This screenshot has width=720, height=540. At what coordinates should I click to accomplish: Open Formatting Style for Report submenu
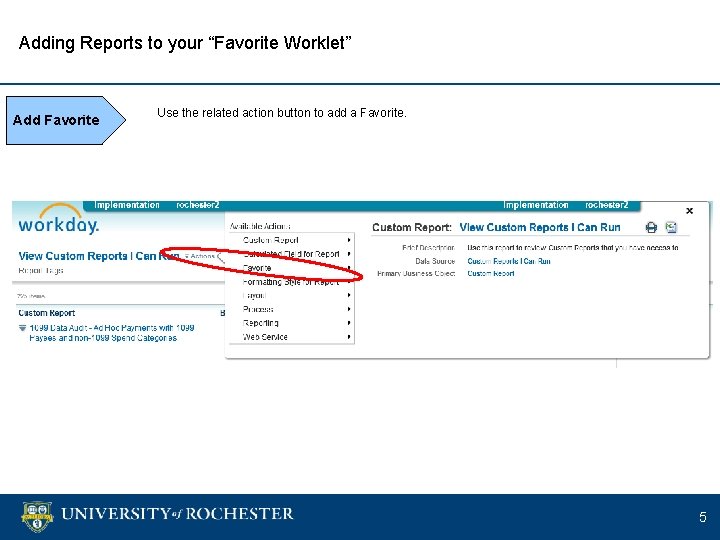[292, 281]
